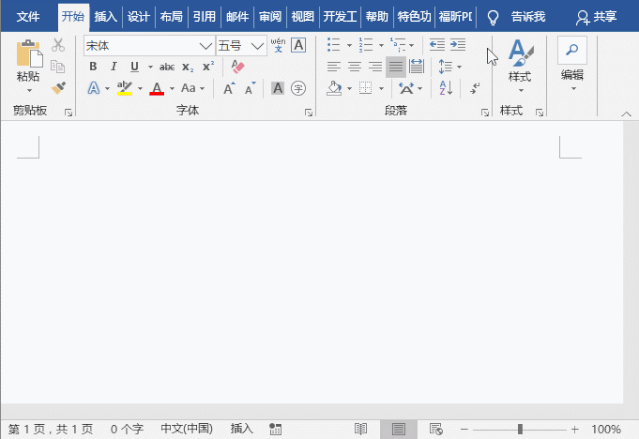Click the word count 0 个字

pyautogui.click(x=127, y=429)
